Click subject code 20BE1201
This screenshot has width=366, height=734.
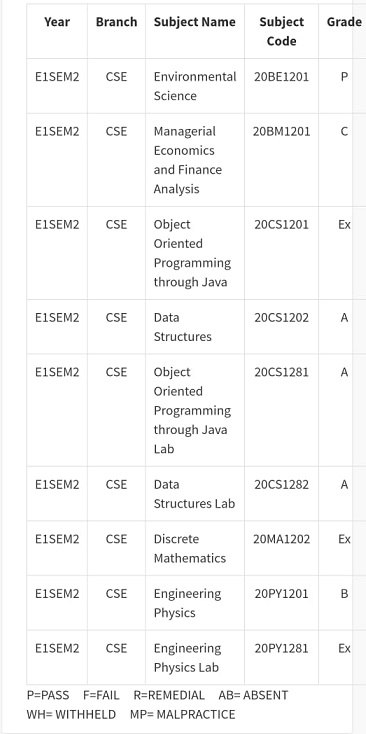tap(282, 76)
